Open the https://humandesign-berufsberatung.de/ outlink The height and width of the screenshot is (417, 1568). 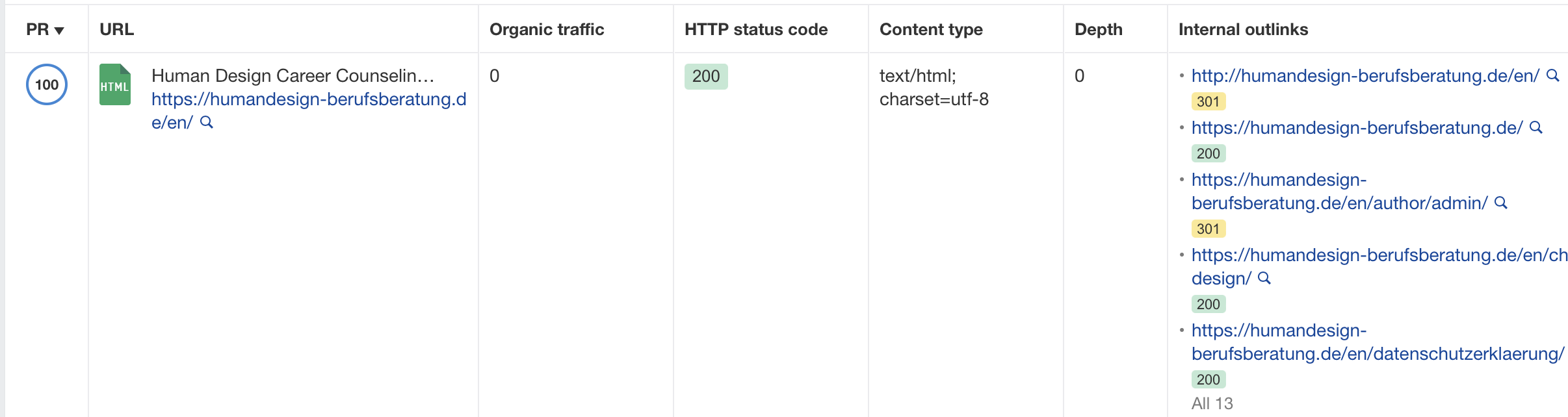(x=1357, y=127)
